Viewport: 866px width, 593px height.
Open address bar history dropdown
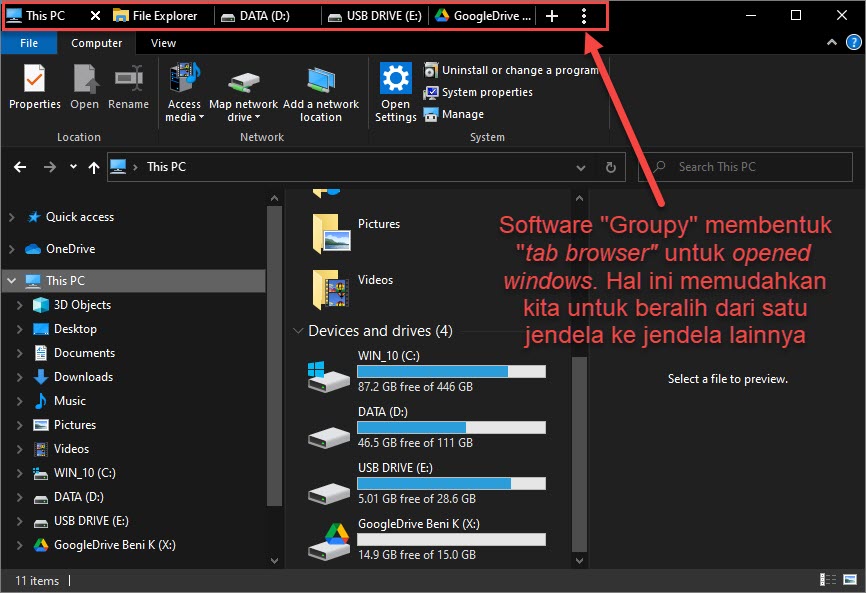point(580,167)
